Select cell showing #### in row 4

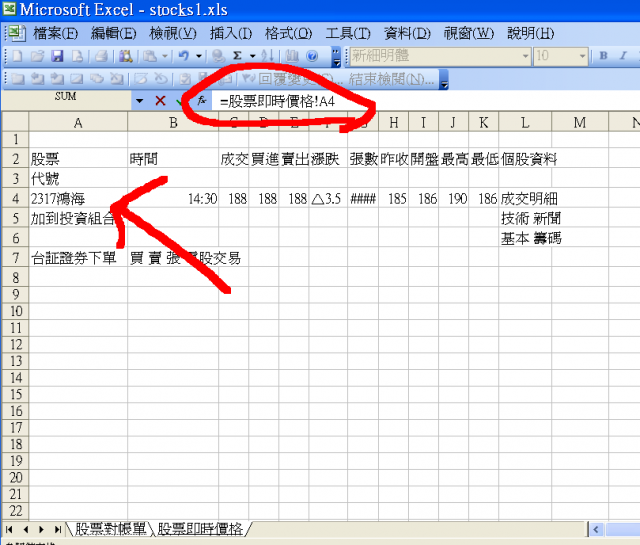pyautogui.click(x=363, y=198)
